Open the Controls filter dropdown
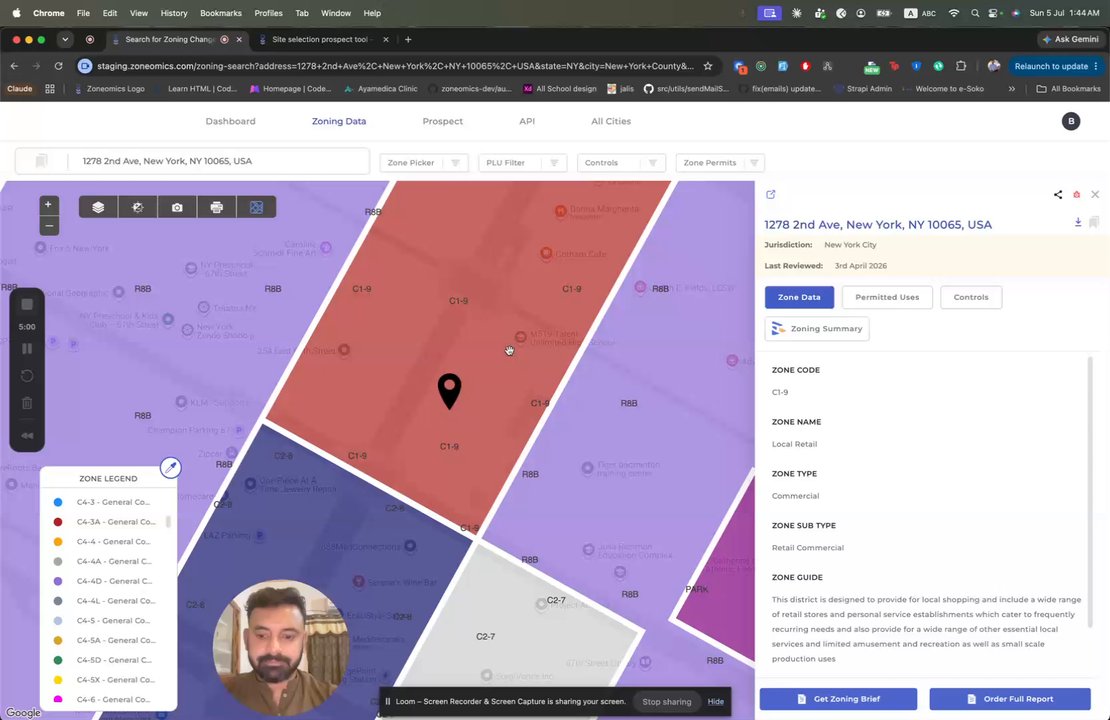Viewport: 1110px width, 720px height. pyautogui.click(x=621, y=163)
